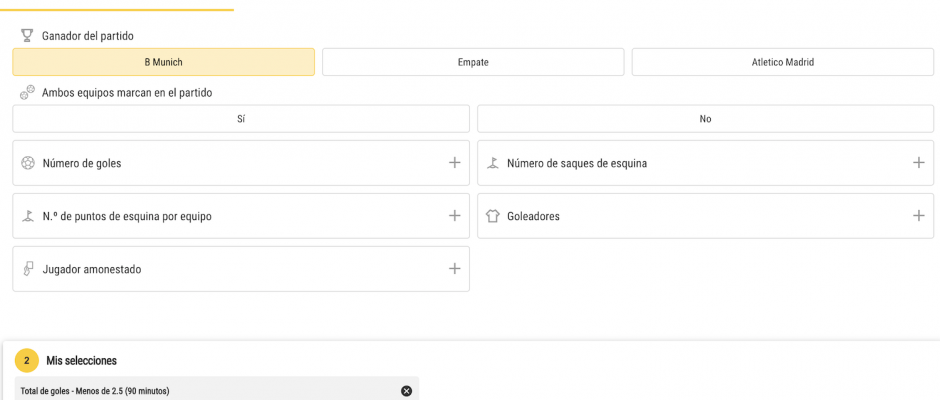Click the corner flag icon in Número de saques de esquina

[x=492, y=163]
